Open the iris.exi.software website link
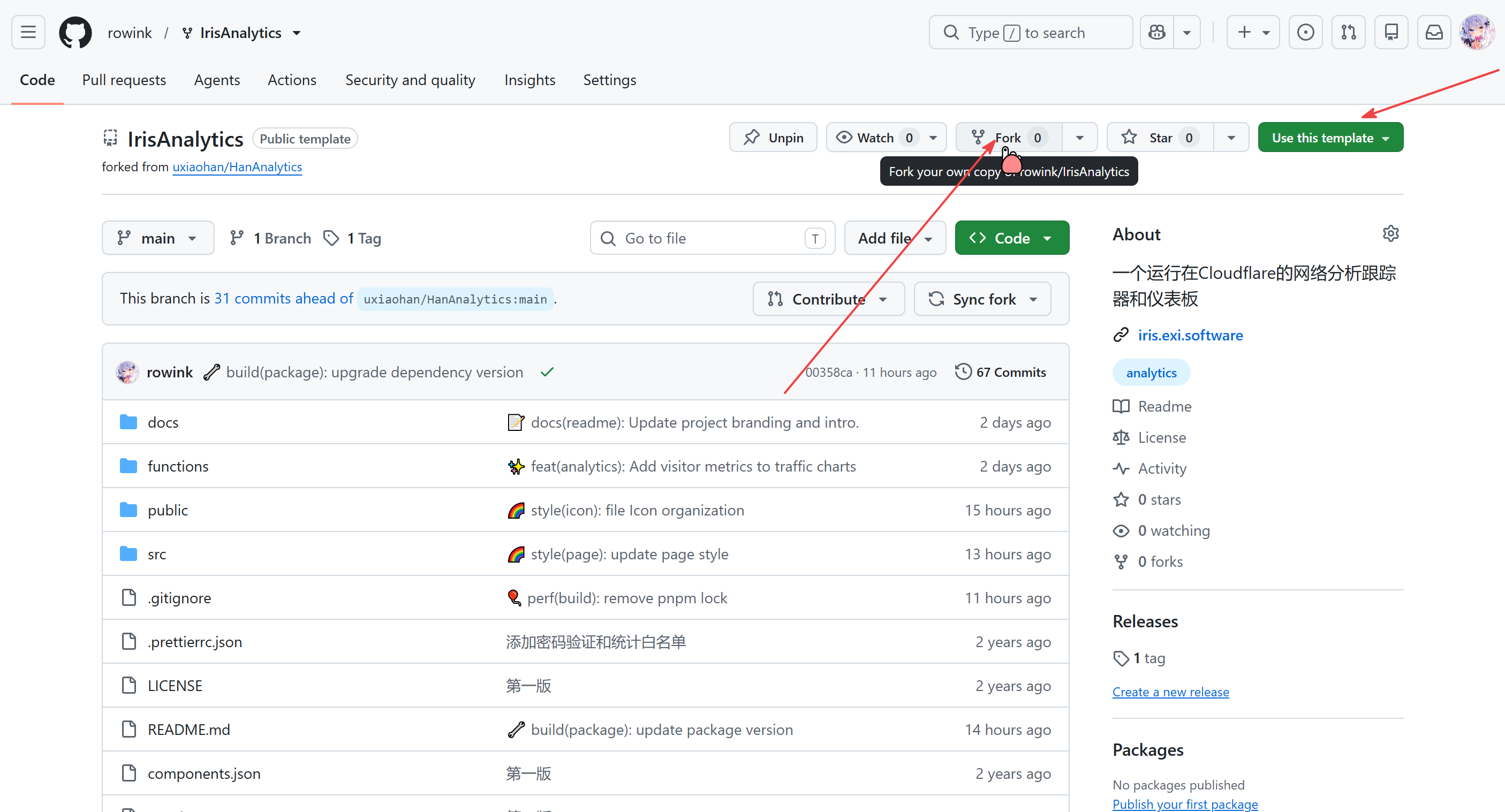The image size is (1505, 812). [x=1190, y=335]
